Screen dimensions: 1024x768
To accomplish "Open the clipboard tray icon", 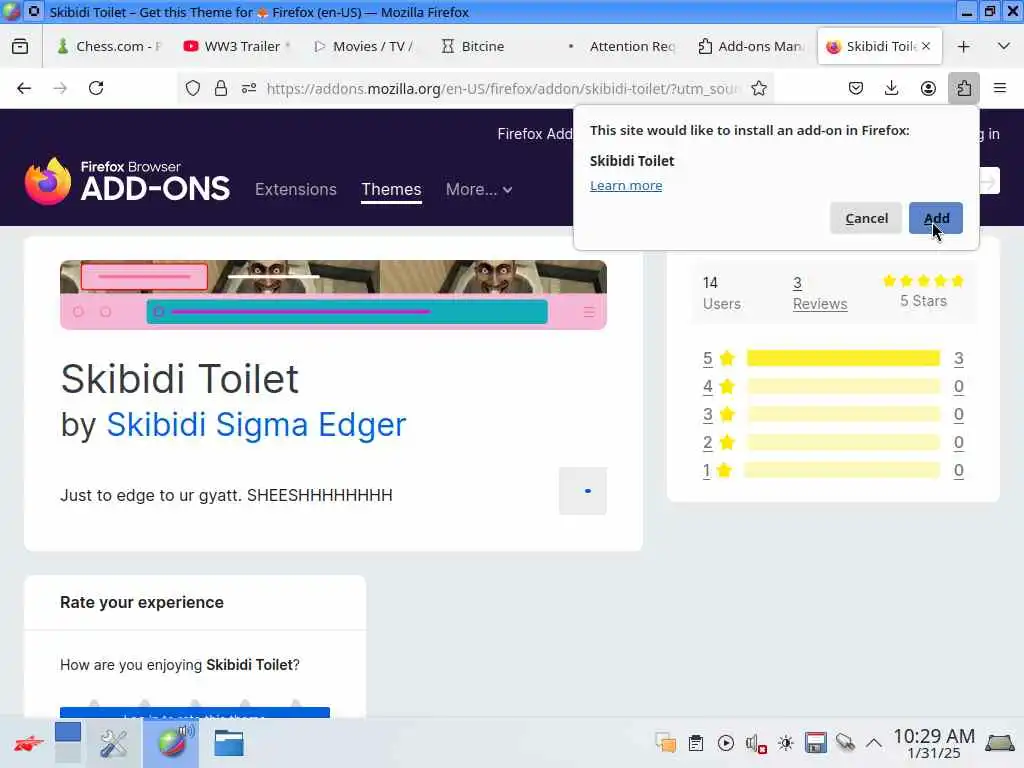I will pos(696,743).
